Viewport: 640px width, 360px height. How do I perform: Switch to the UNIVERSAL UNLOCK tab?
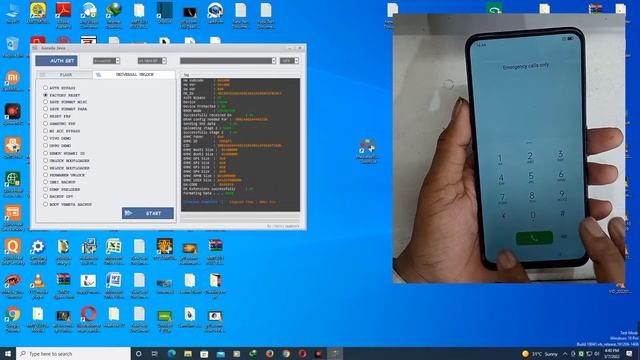coord(134,75)
